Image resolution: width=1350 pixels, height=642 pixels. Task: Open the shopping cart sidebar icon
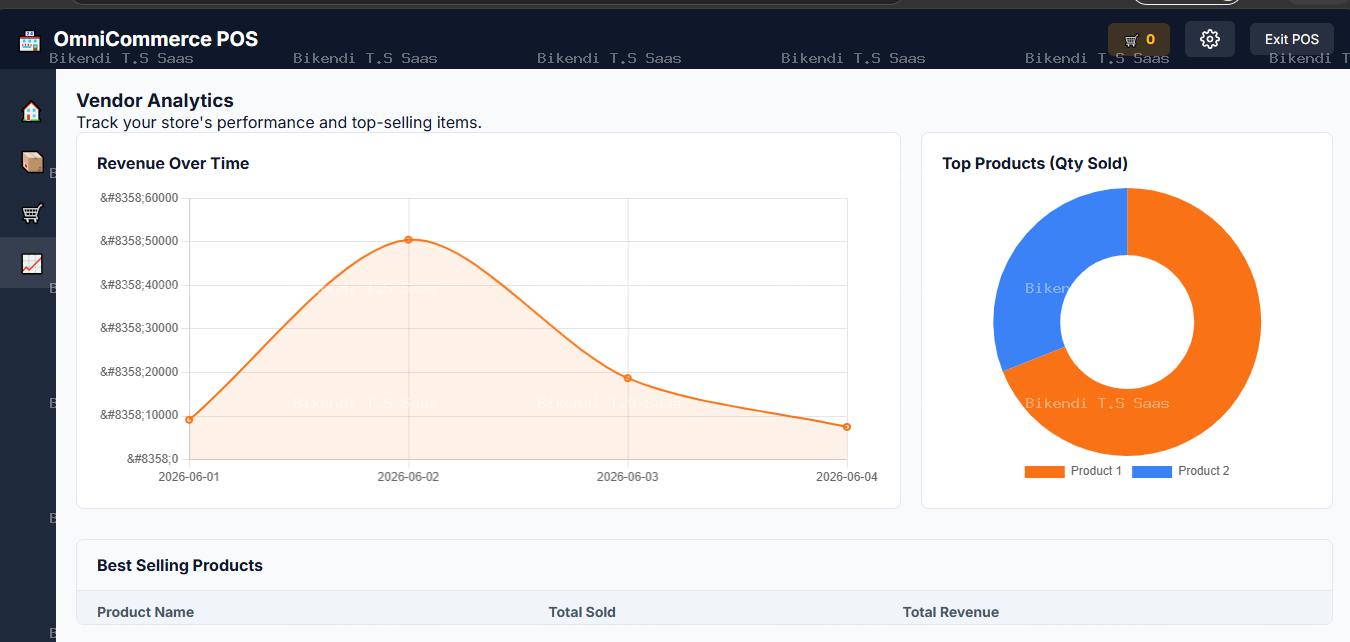tap(31, 213)
